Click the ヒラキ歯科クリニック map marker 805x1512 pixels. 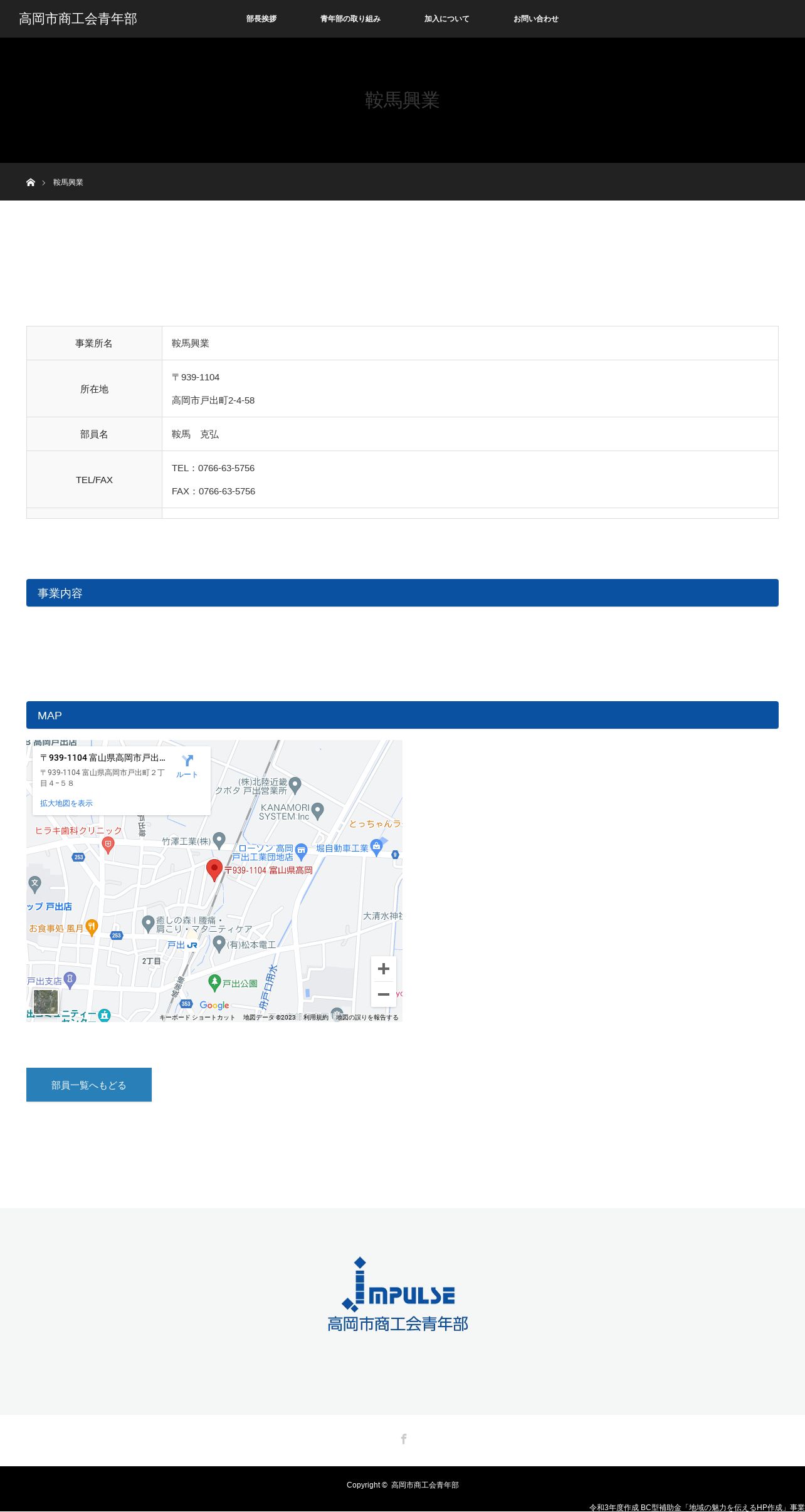pos(108,845)
